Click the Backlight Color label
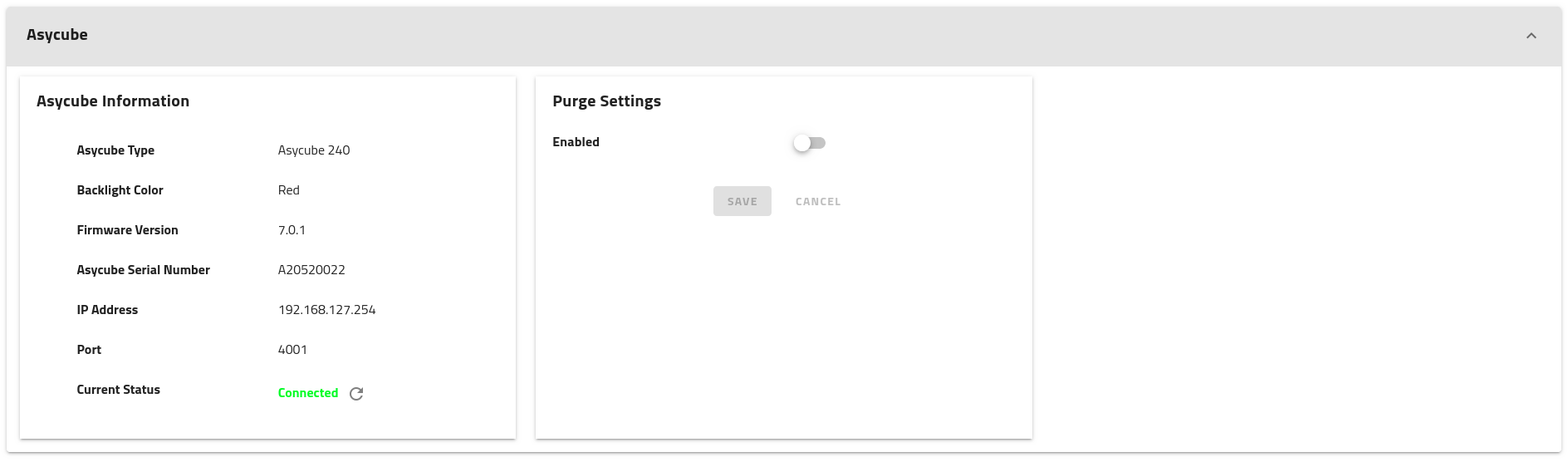This screenshot has height=462, width=1568. [x=120, y=190]
